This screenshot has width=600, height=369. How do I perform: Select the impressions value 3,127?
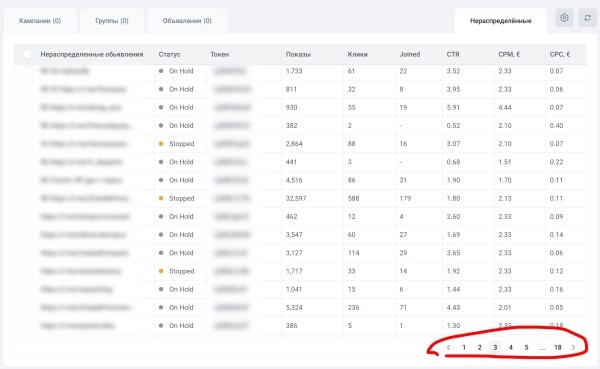(294, 253)
